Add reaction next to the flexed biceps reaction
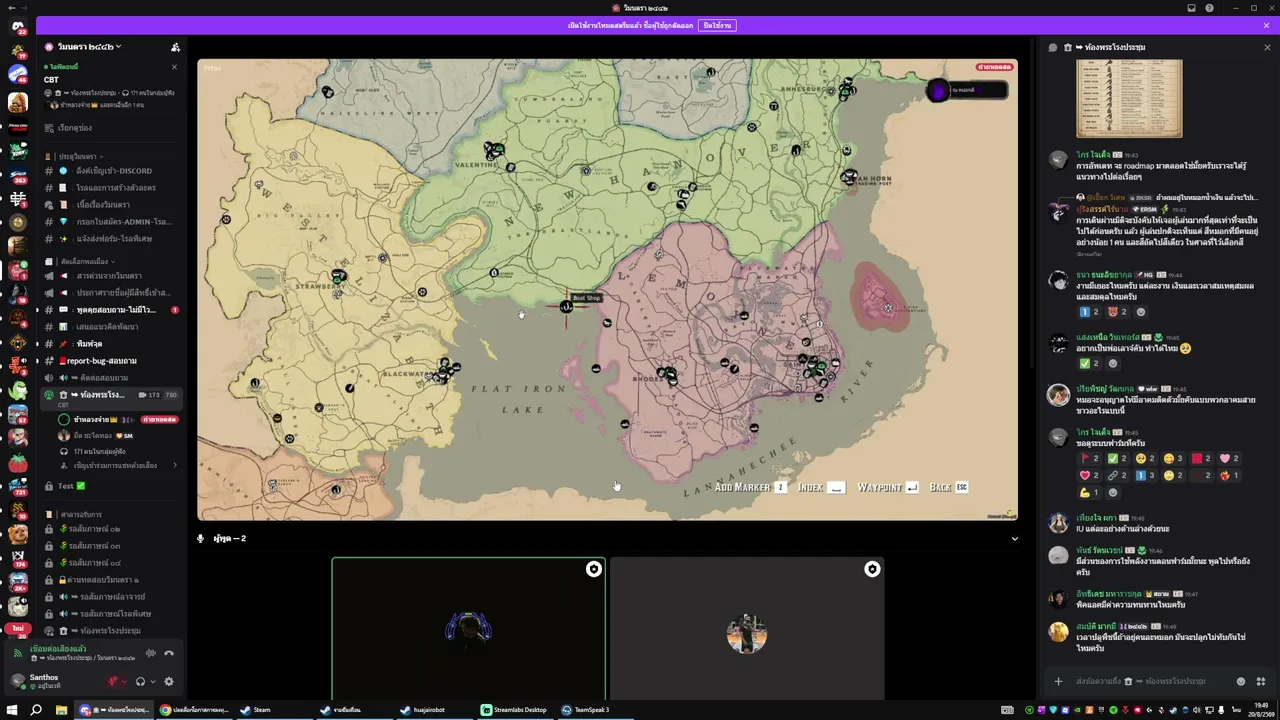Screen dimensions: 1280x720 [1113, 493]
